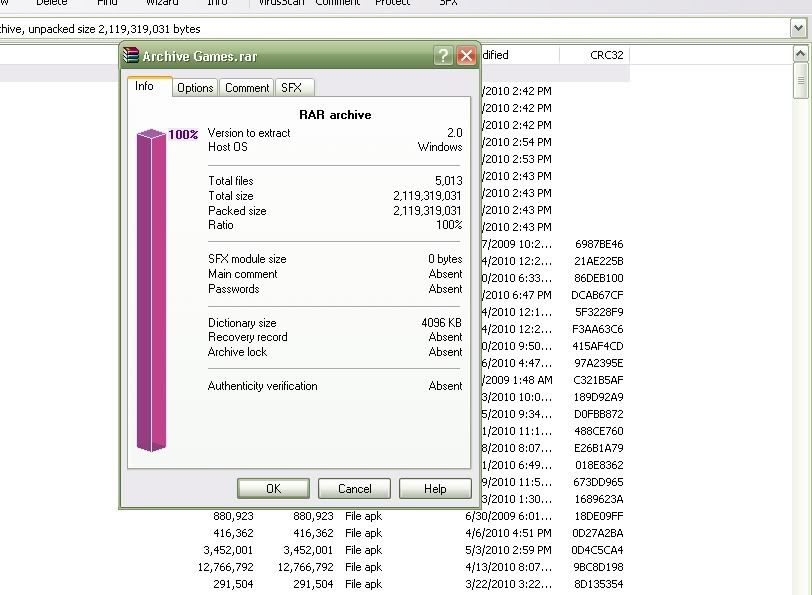
Task: Click CRC32 value 18DE09FF
Action: [x=598, y=516]
